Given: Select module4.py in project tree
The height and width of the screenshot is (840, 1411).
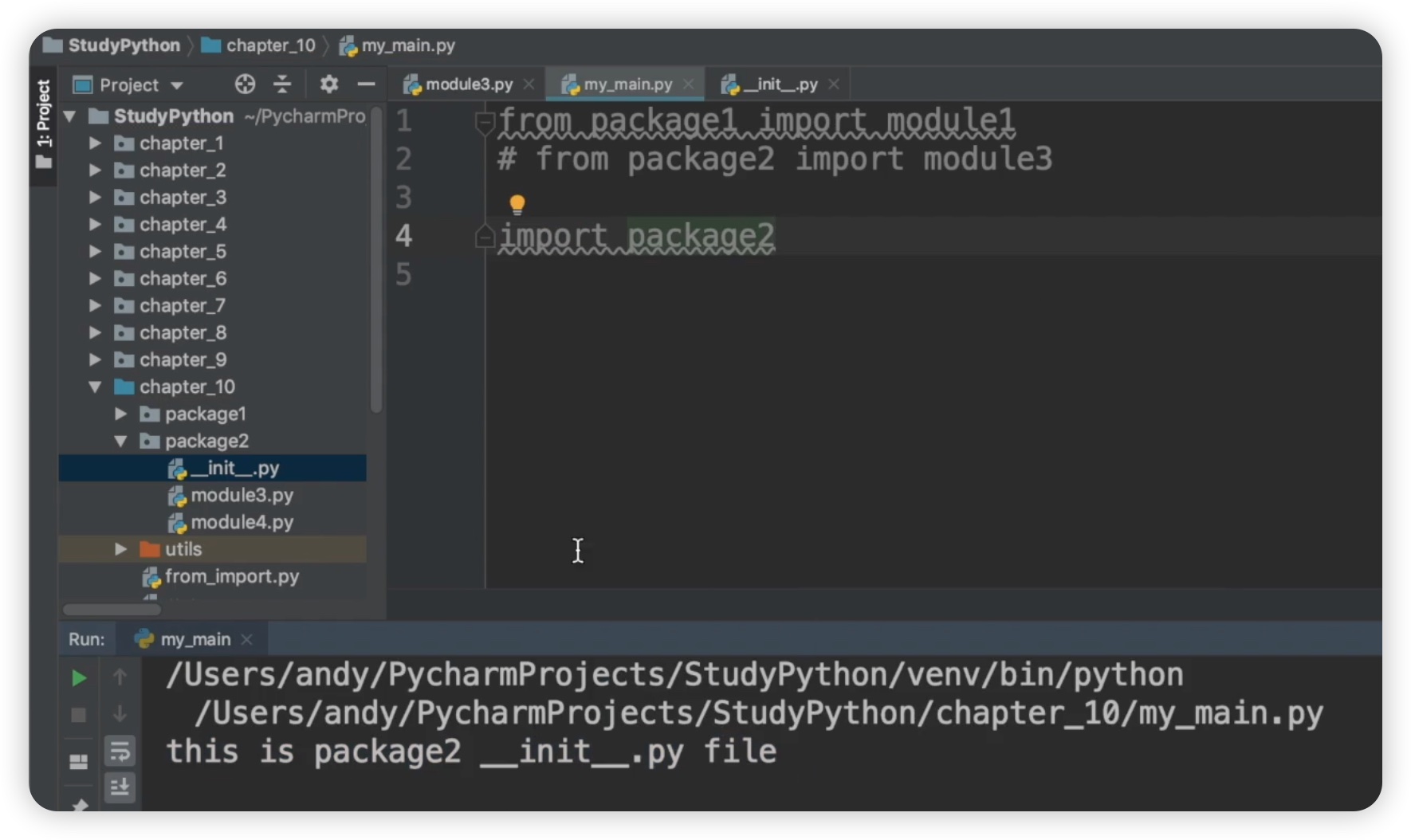Looking at the screenshot, I should click(213, 522).
